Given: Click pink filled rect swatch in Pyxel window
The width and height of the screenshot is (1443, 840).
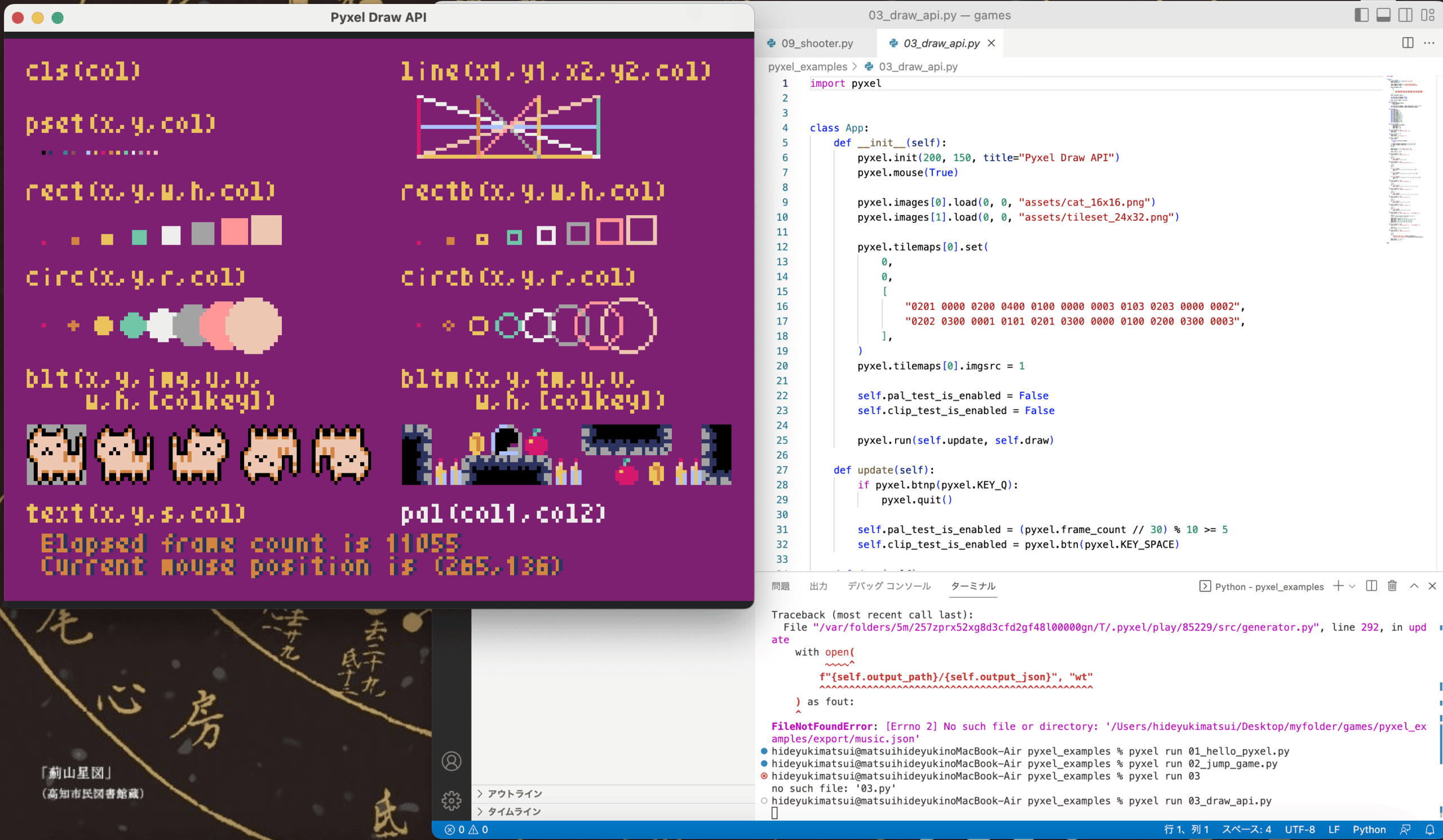Looking at the screenshot, I should [x=234, y=231].
